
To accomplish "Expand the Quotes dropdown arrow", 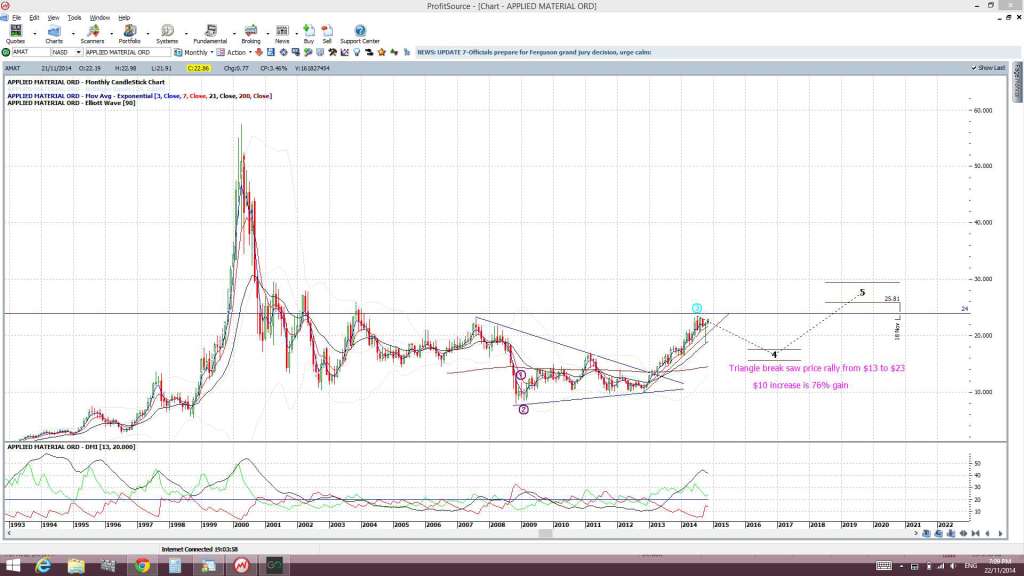I will click(x=35, y=33).
